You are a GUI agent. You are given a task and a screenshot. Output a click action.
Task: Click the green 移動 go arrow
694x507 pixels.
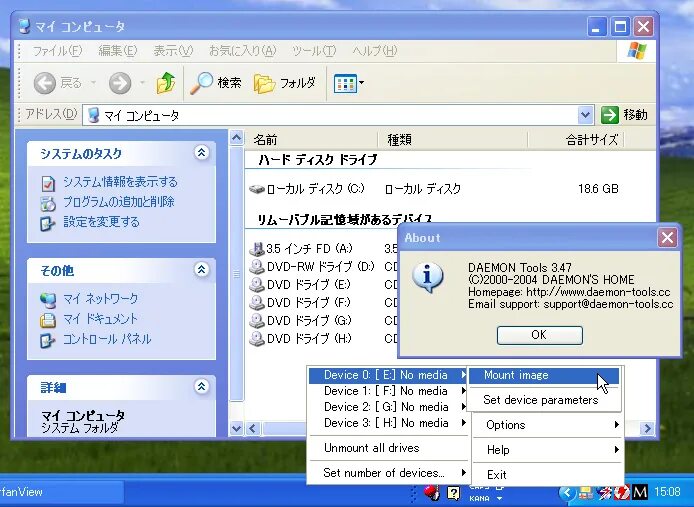pos(609,115)
